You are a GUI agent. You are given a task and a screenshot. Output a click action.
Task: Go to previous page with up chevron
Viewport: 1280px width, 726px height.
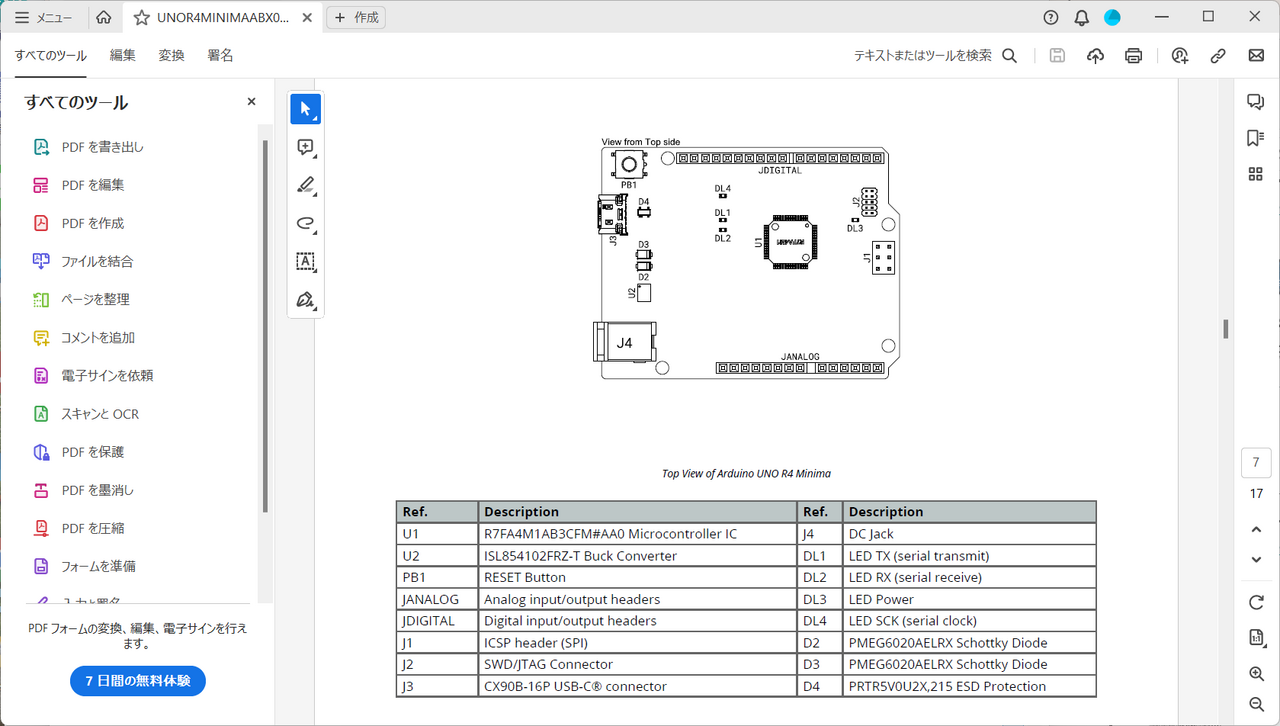point(1256,529)
